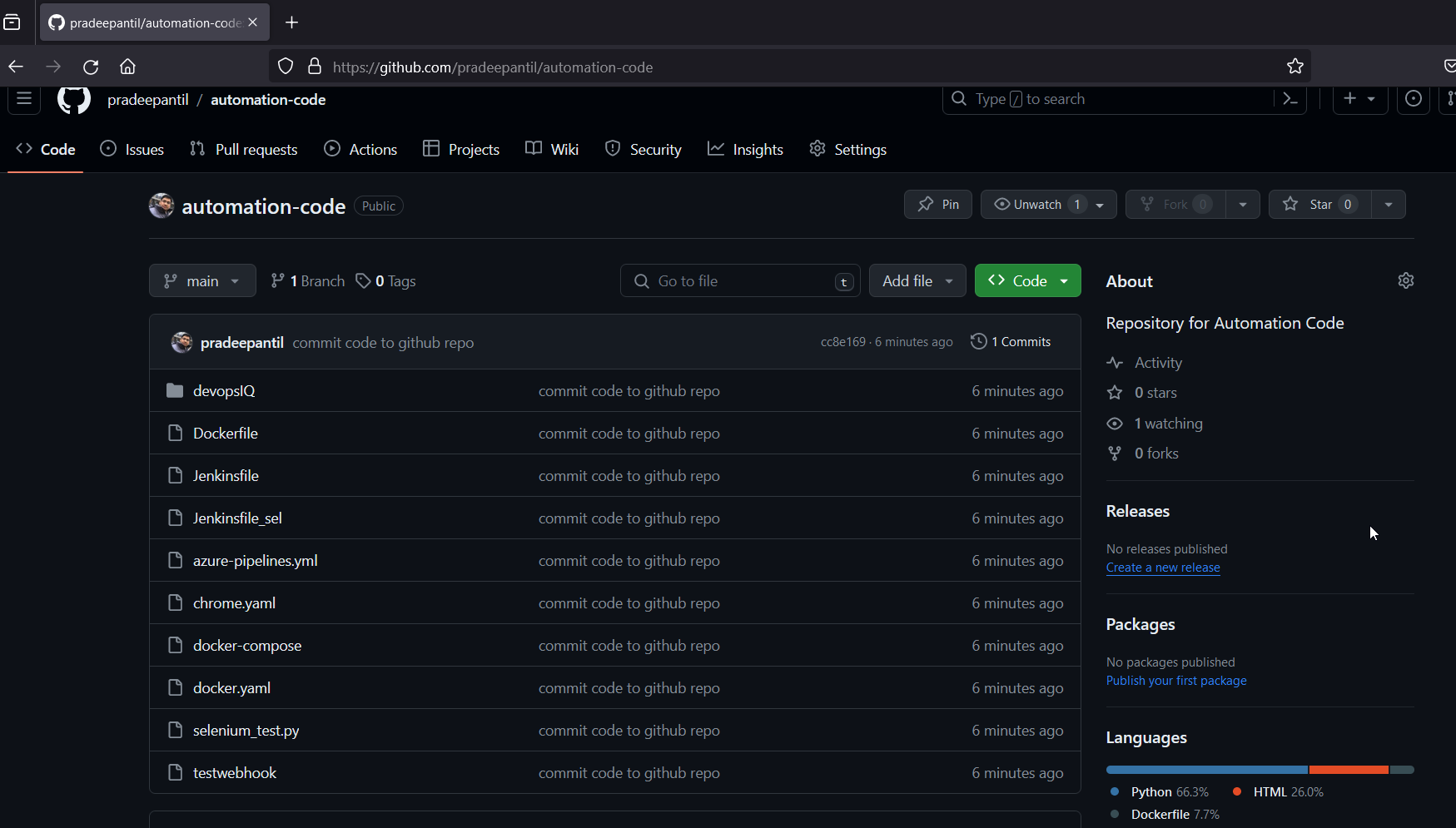Star the automation-code repository
This screenshot has width=1456, height=828.
(x=1319, y=204)
